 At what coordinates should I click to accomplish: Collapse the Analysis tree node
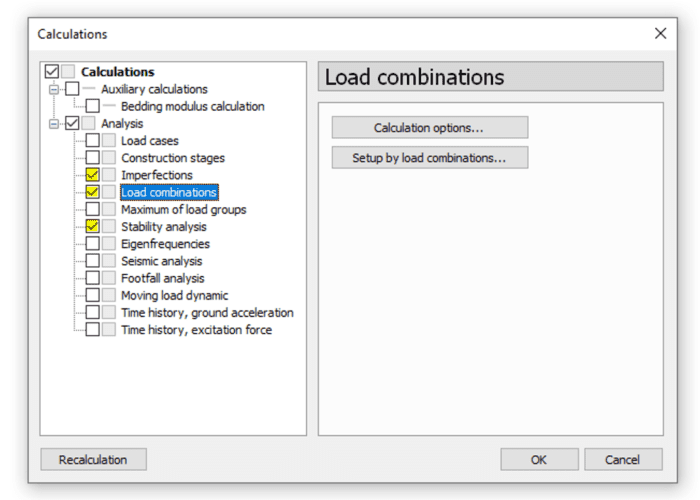(x=54, y=124)
